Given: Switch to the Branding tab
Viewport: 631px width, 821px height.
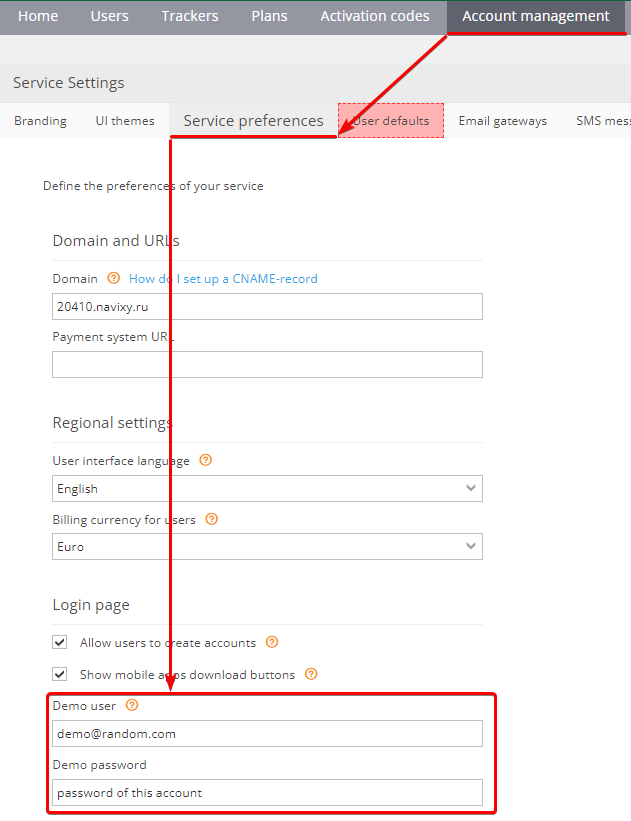Looking at the screenshot, I should pyautogui.click(x=40, y=121).
